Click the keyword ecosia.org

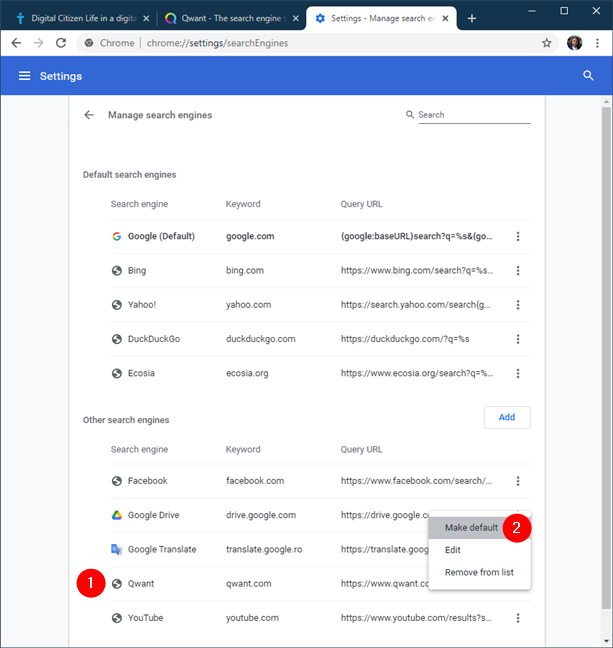pyautogui.click(x=247, y=374)
